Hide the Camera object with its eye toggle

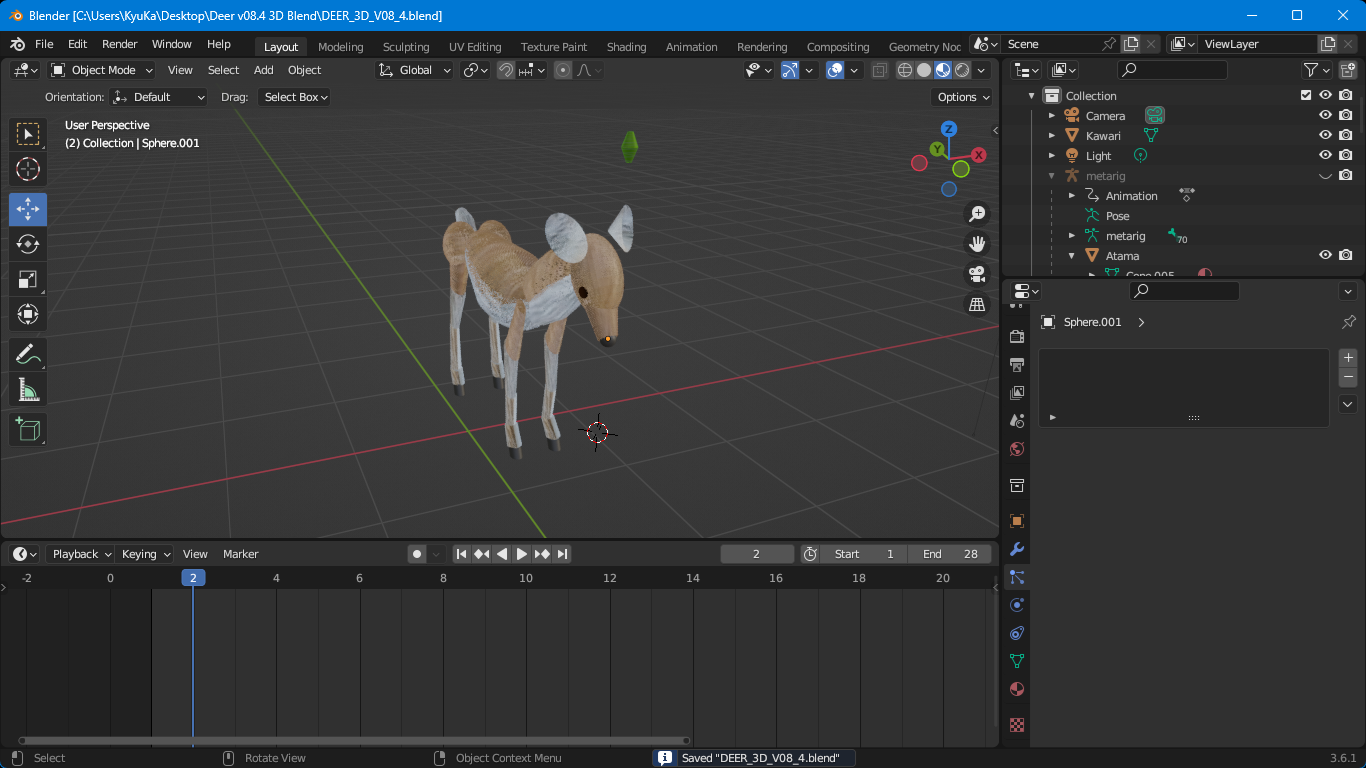[1325, 115]
